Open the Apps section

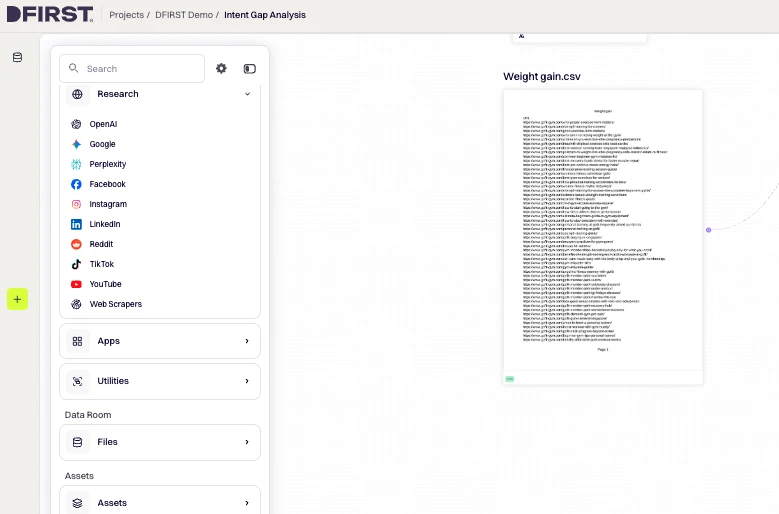pyautogui.click(x=160, y=341)
